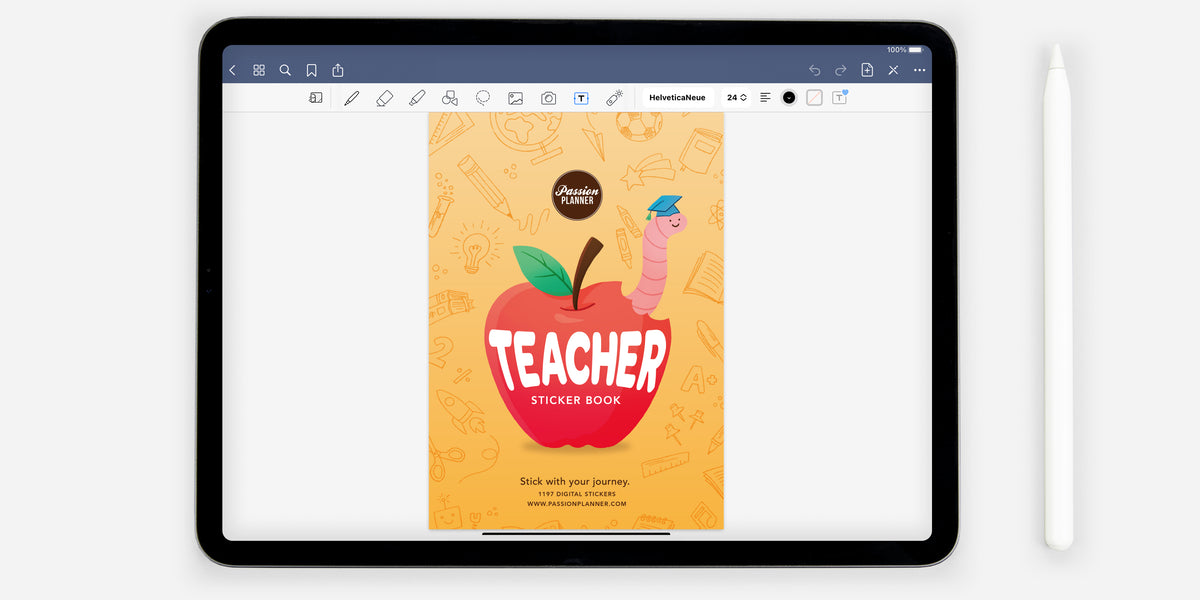Viewport: 1200px width, 600px height.
Task: Undo the last action
Action: 814,70
